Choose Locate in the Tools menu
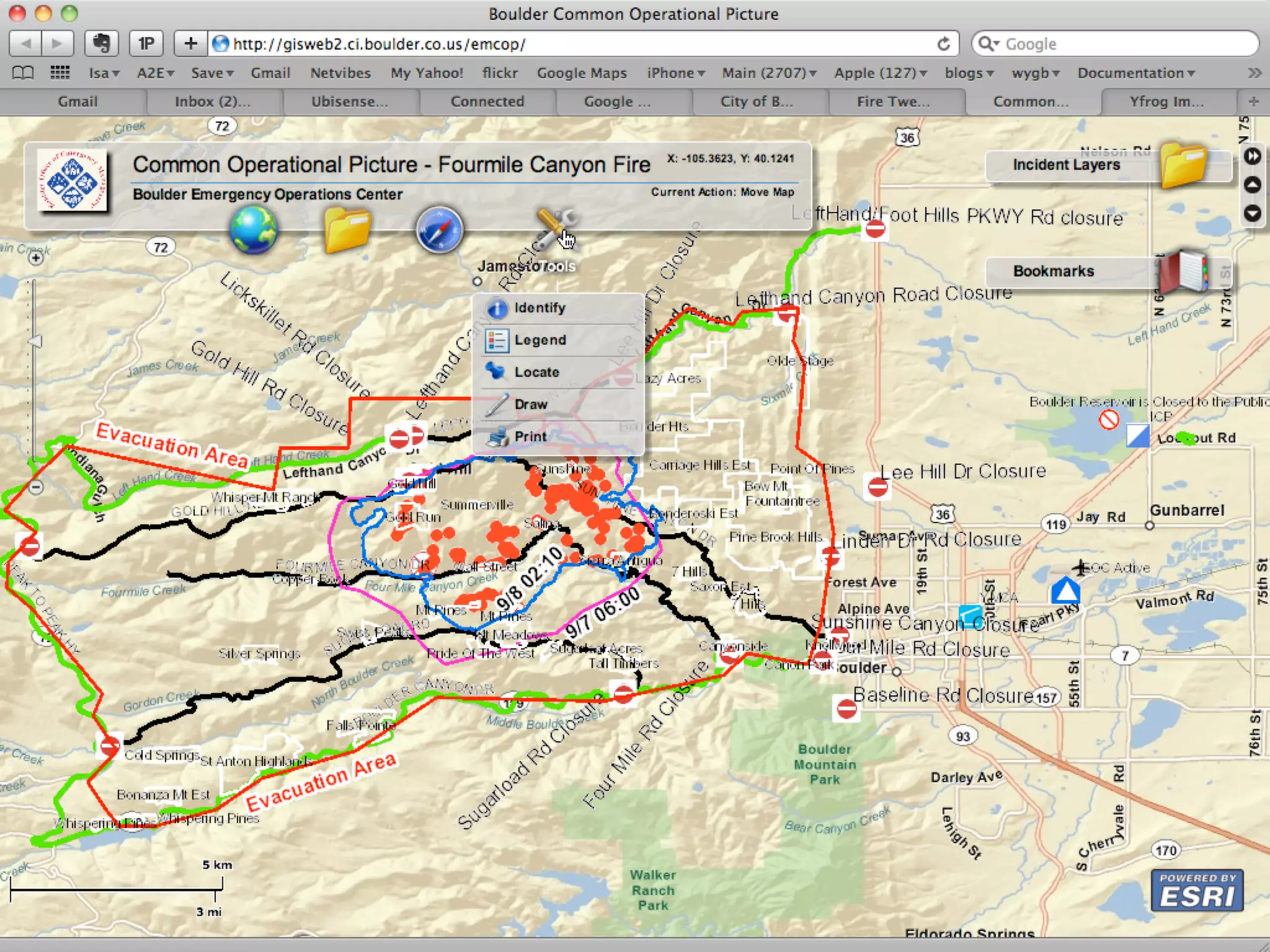 536,372
